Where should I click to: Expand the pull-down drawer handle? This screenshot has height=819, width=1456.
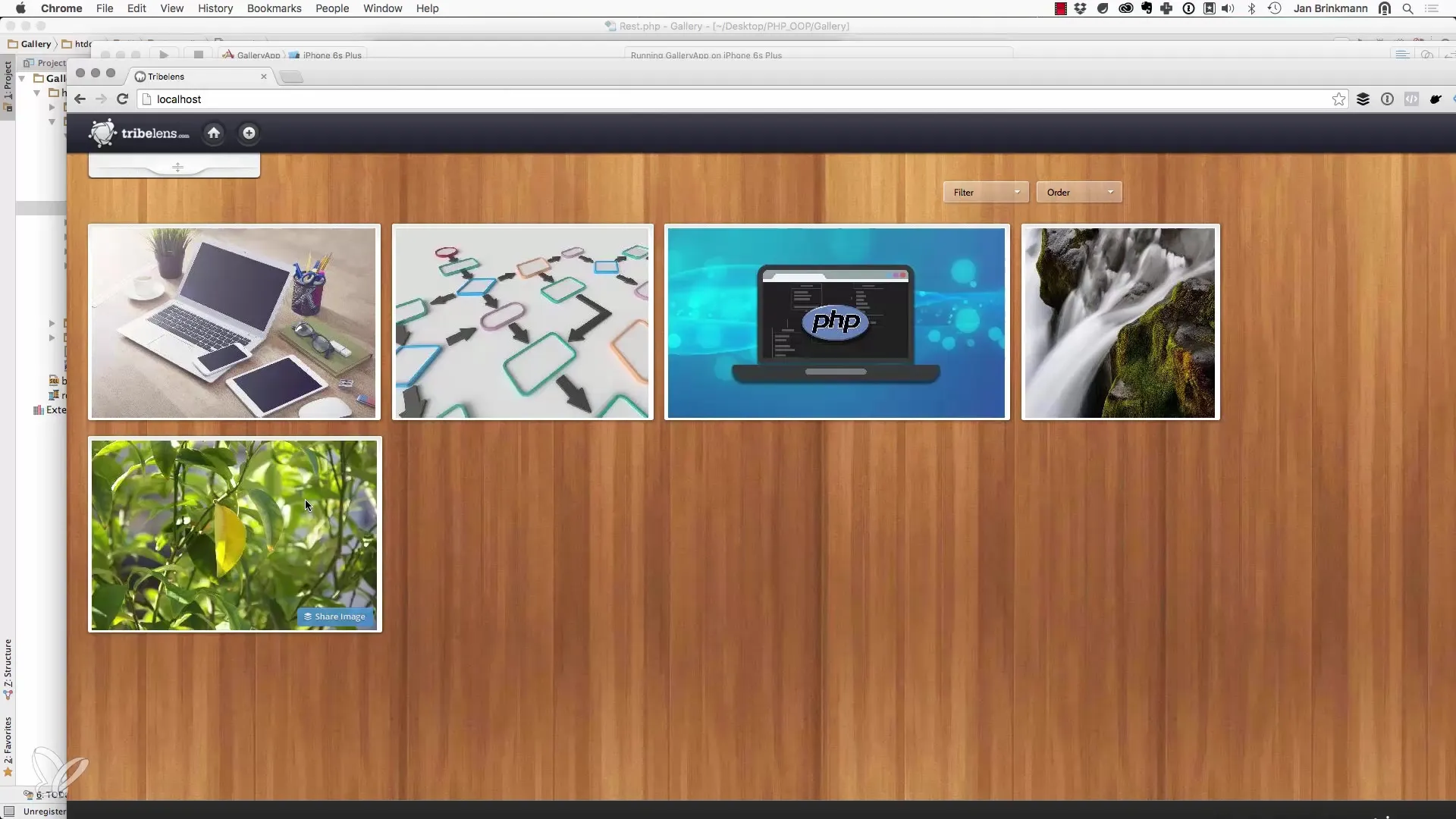pos(177,167)
